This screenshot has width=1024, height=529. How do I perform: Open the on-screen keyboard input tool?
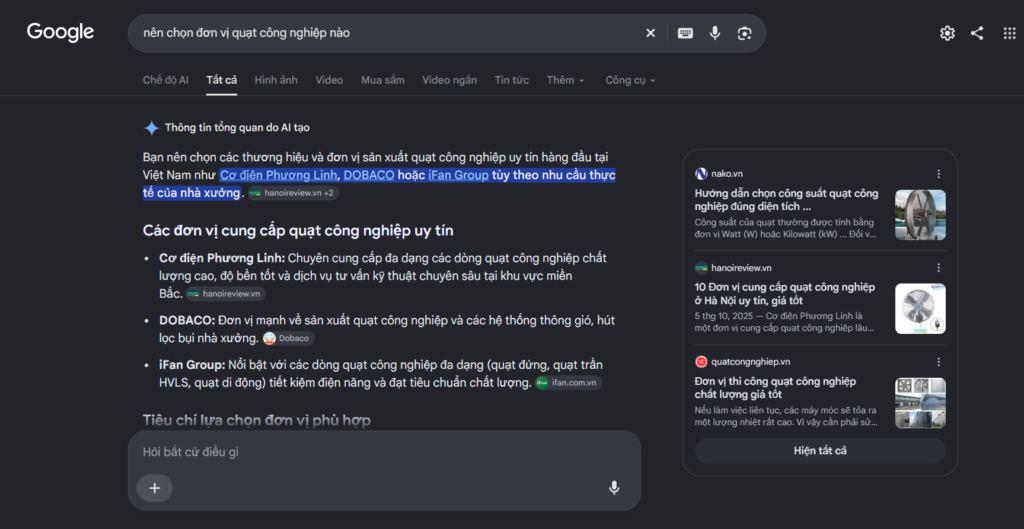[x=685, y=33]
